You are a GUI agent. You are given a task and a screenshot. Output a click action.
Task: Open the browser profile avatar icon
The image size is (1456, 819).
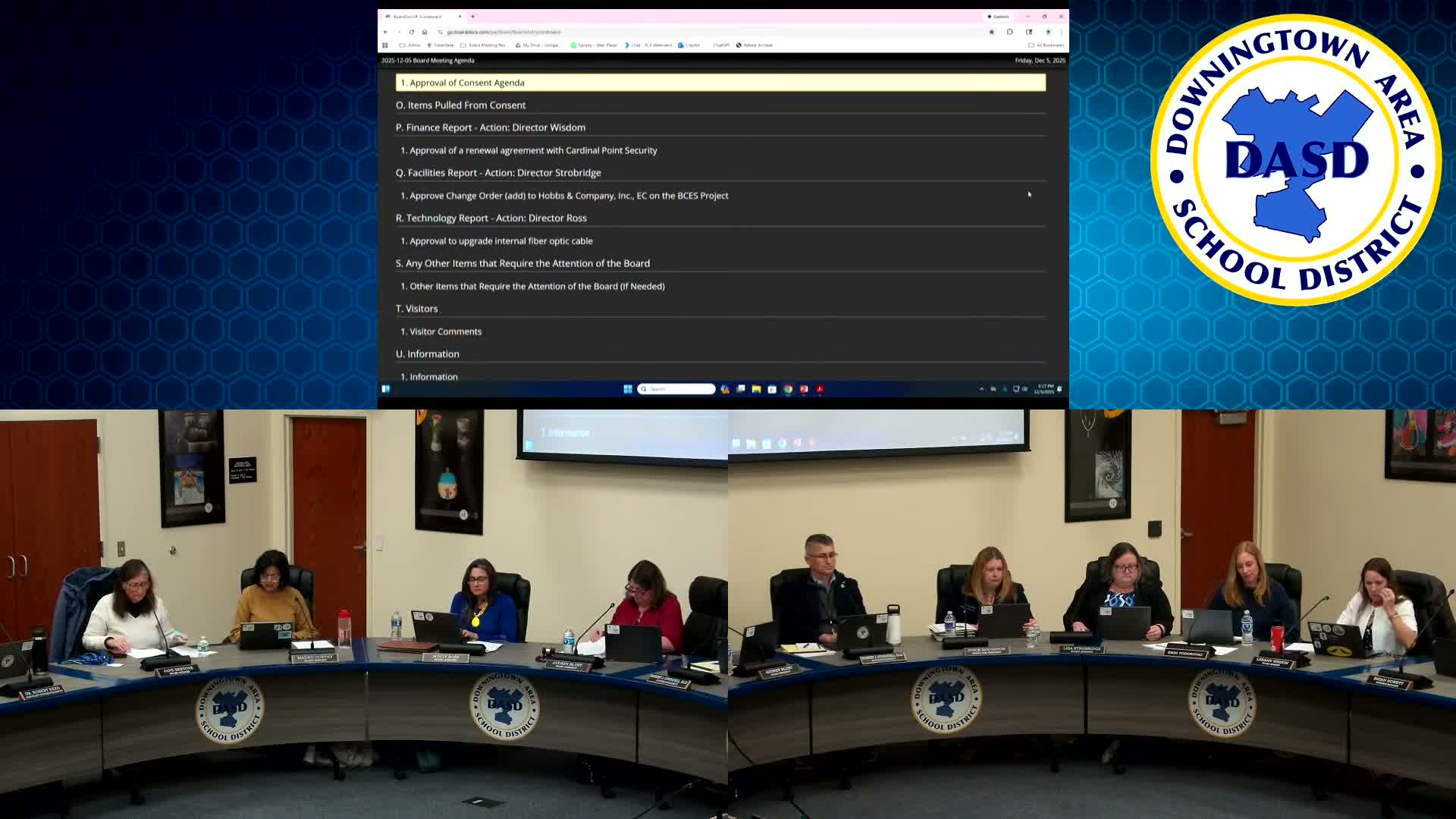pyautogui.click(x=1048, y=33)
